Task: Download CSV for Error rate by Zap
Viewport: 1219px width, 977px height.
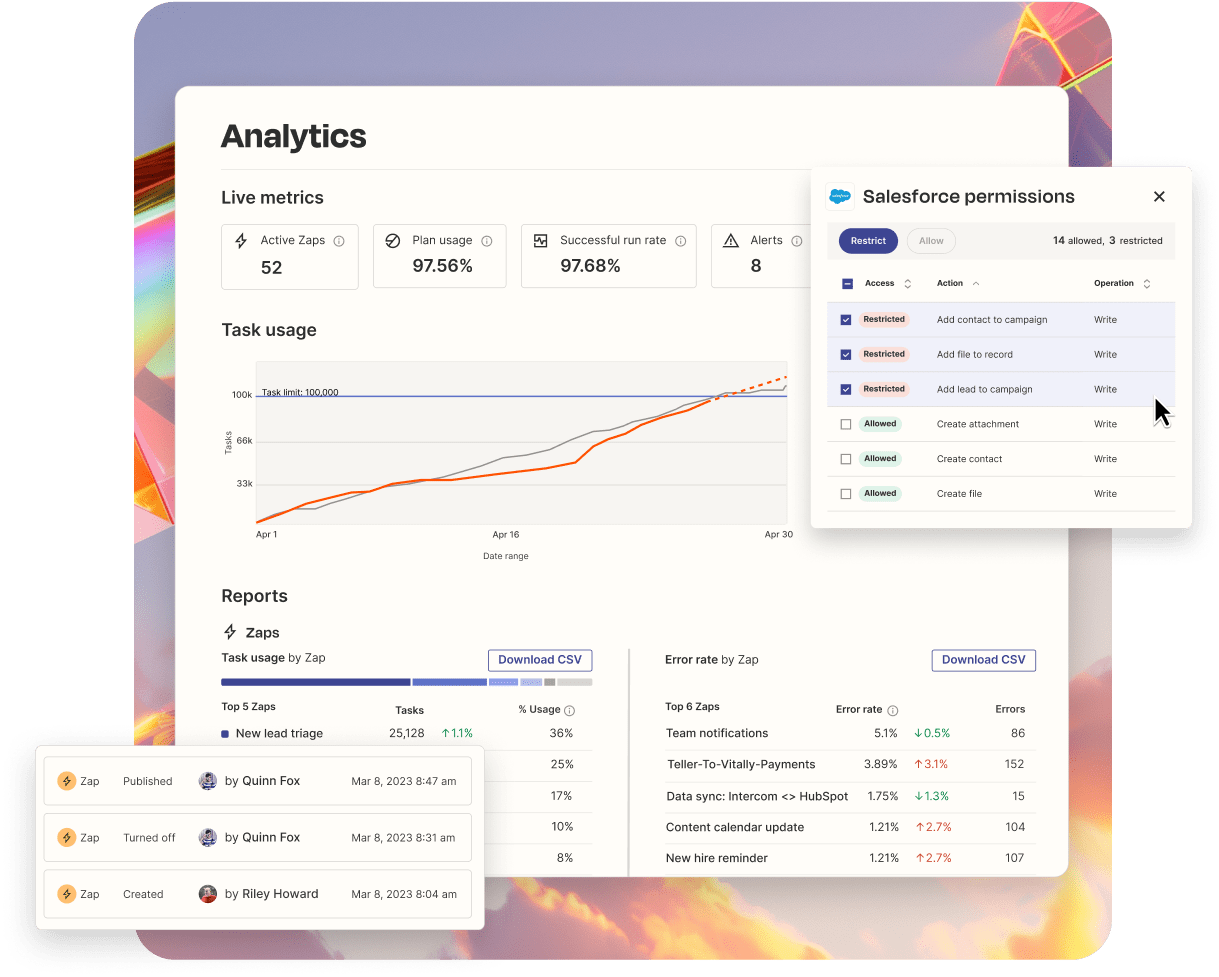Action: 984,660
